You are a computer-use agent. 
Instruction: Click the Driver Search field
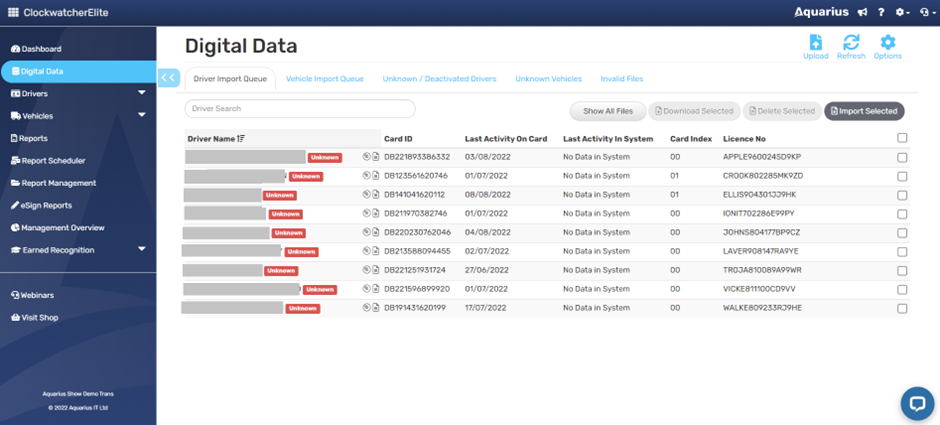pos(299,109)
